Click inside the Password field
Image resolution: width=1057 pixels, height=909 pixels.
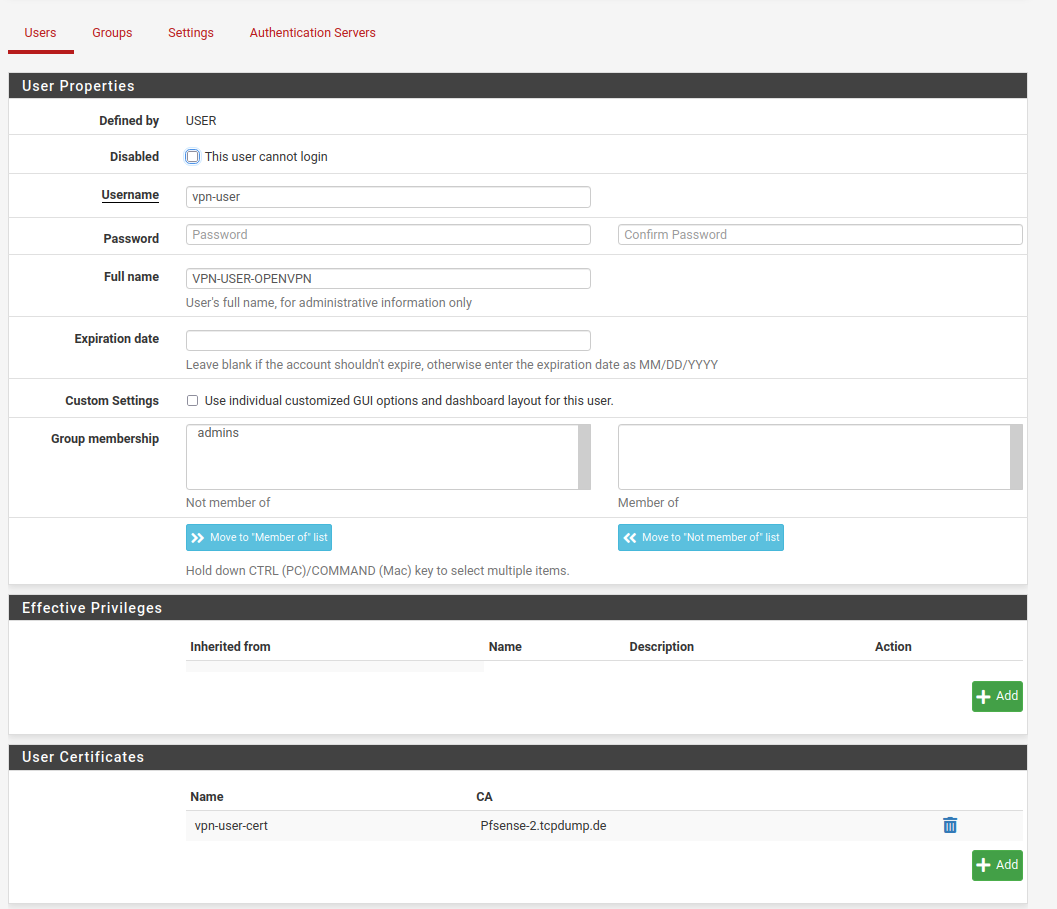point(388,234)
